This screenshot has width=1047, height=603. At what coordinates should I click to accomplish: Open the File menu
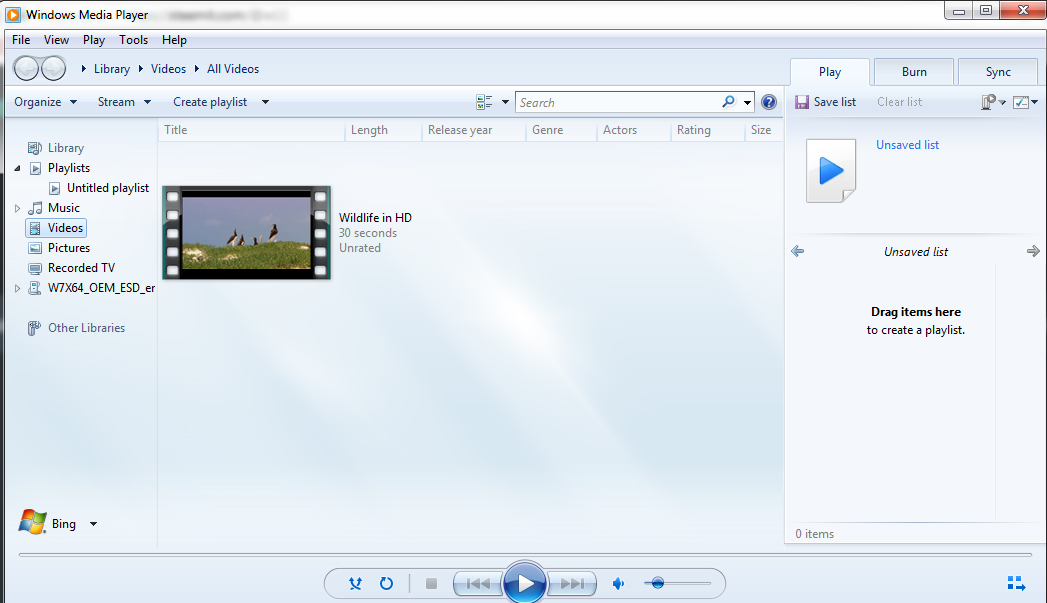(21, 39)
